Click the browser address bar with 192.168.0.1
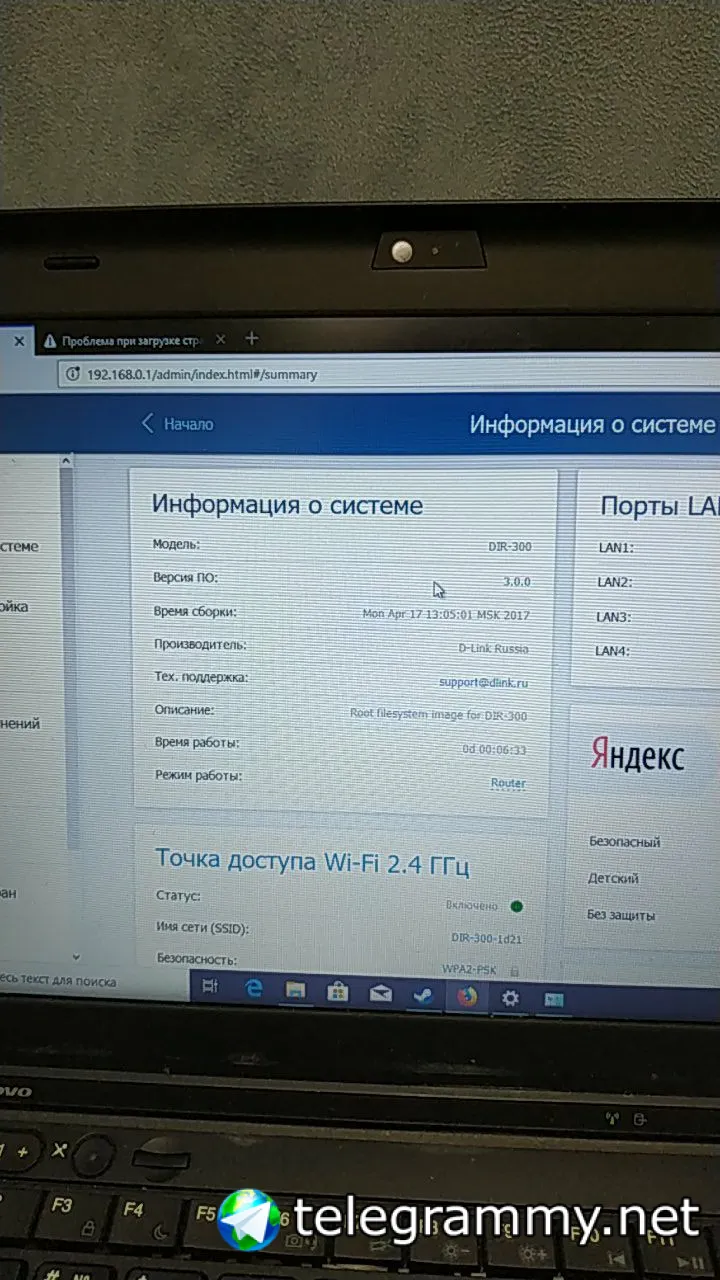720x1280 pixels. coord(390,374)
